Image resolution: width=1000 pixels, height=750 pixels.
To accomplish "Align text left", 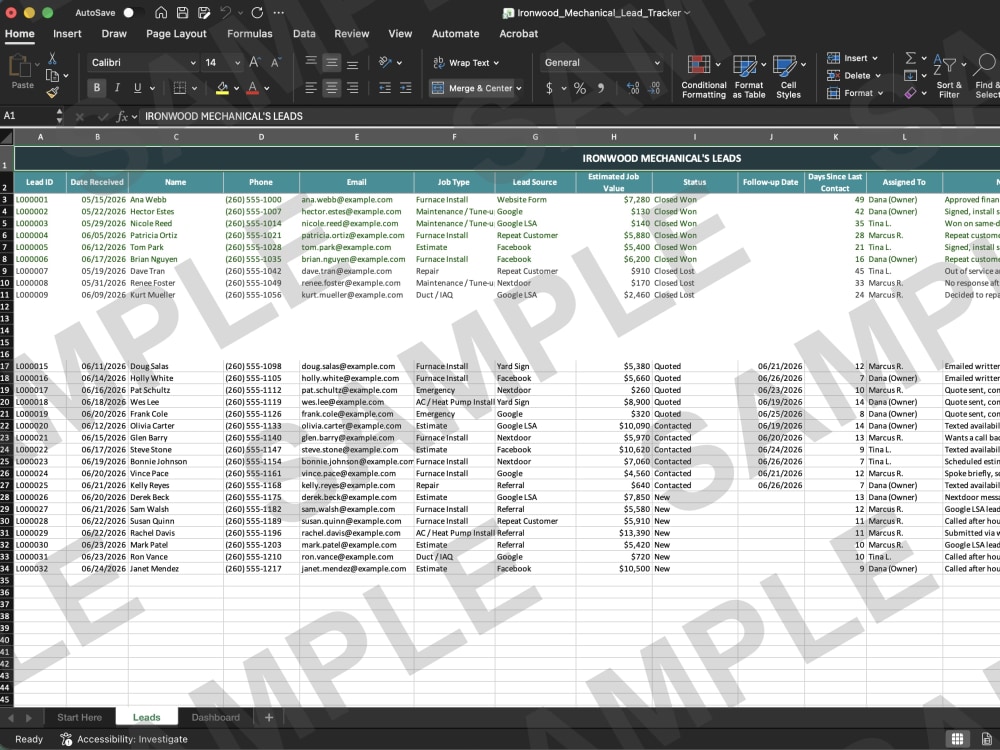I will click(311, 88).
